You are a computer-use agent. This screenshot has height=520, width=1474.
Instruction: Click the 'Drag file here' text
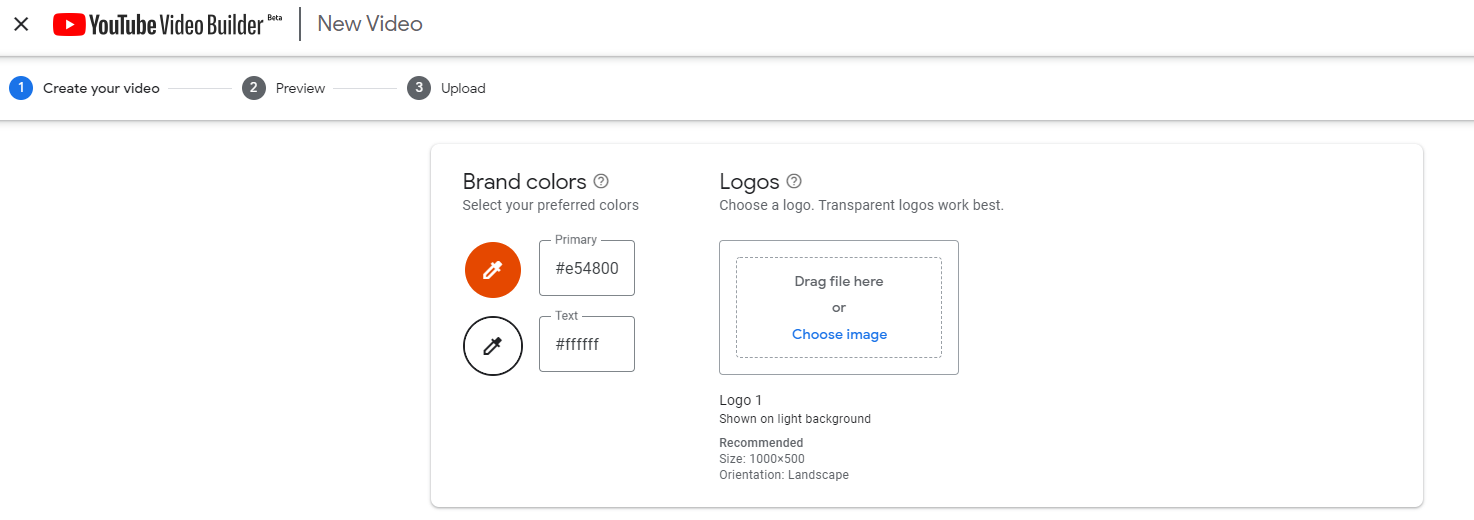click(x=839, y=281)
